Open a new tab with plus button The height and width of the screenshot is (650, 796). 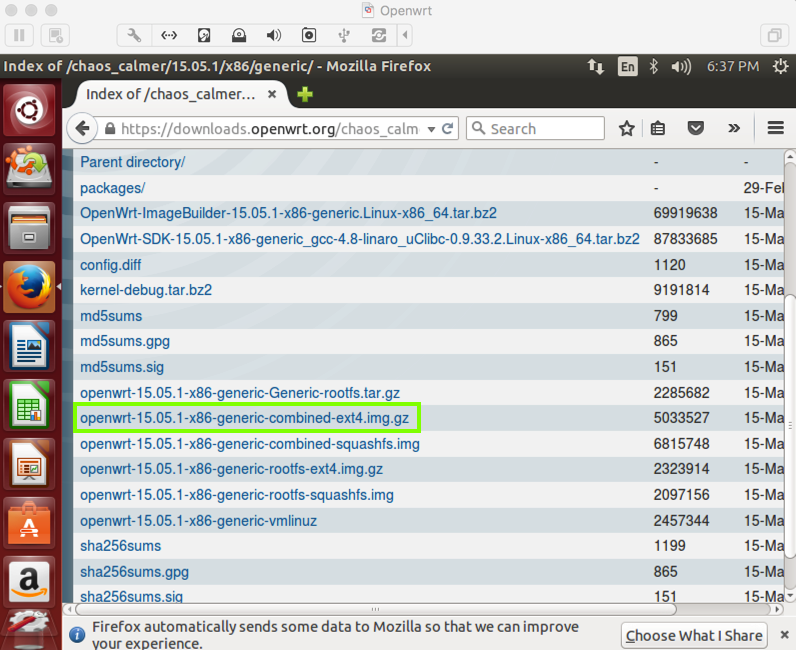click(x=305, y=94)
